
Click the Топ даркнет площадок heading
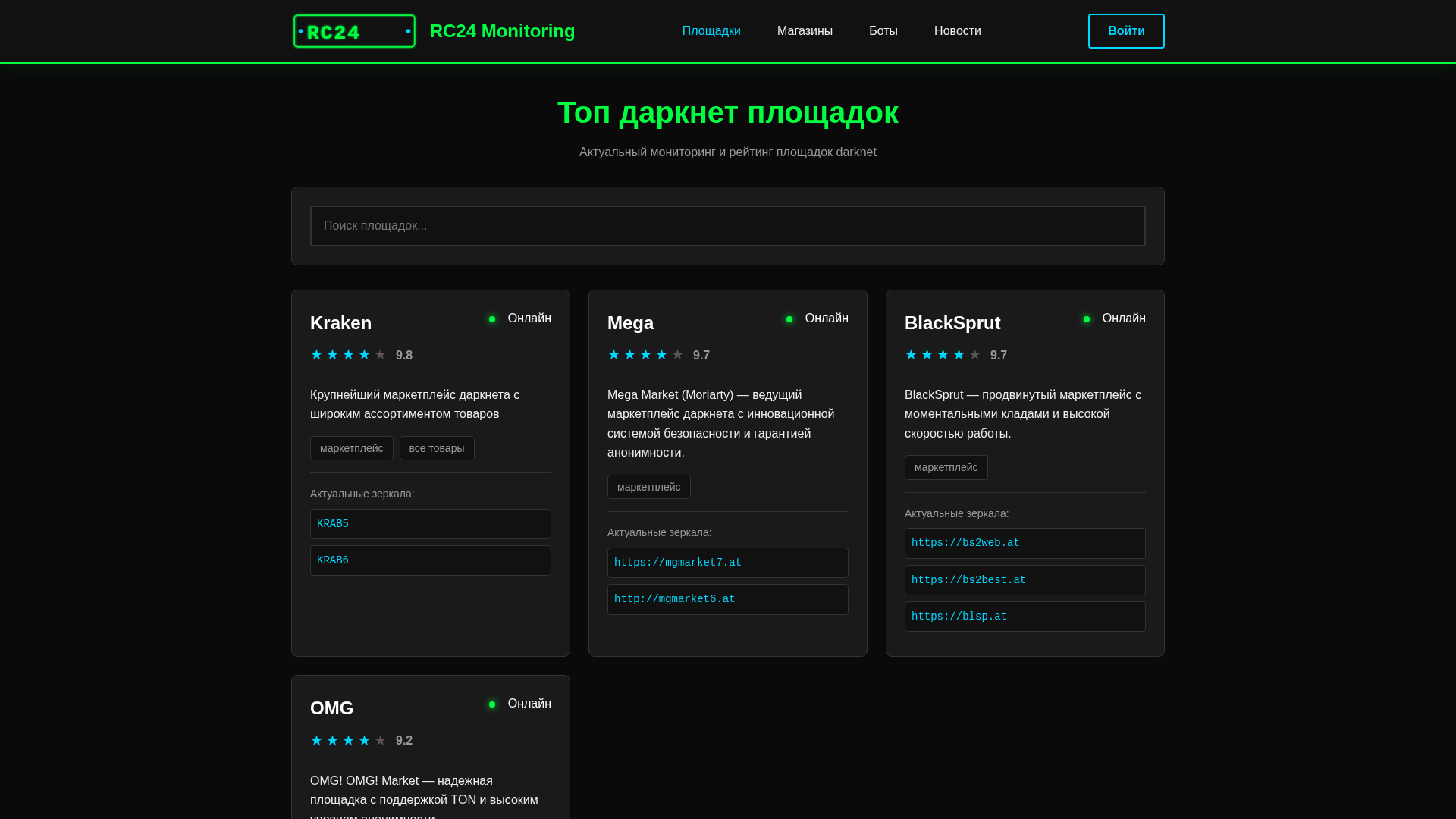click(x=728, y=113)
